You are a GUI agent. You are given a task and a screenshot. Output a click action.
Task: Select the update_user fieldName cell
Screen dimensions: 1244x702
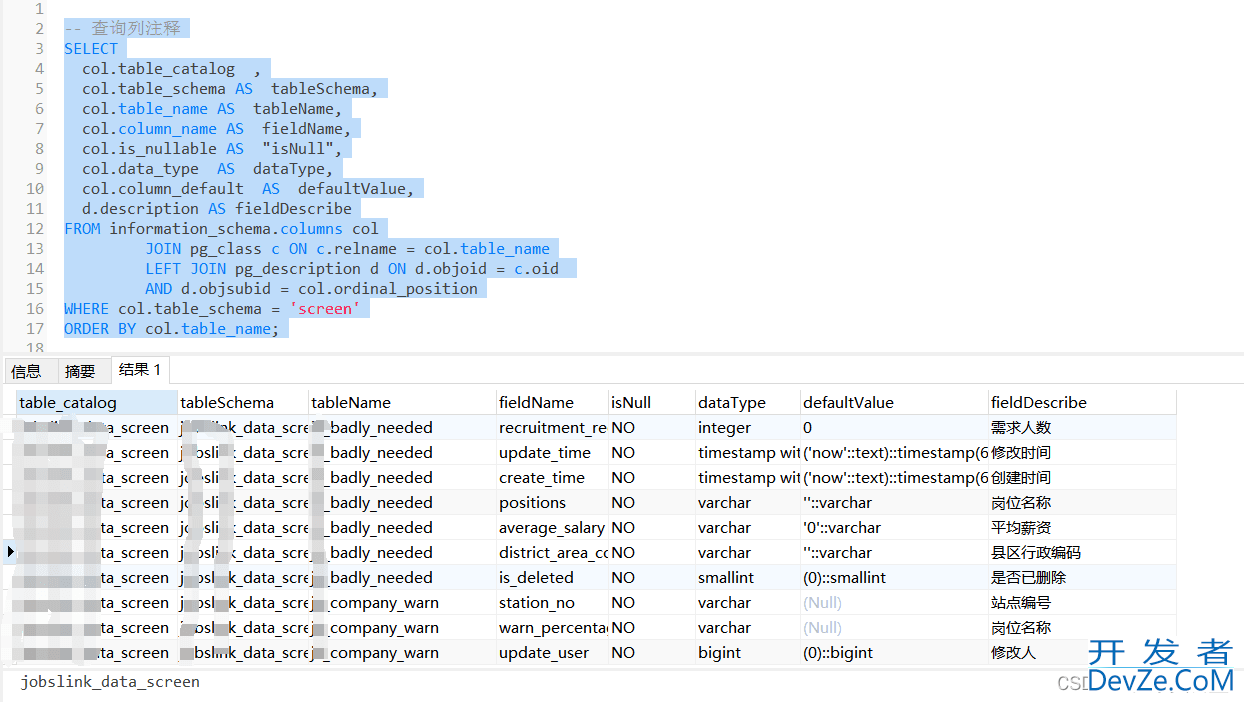click(552, 652)
